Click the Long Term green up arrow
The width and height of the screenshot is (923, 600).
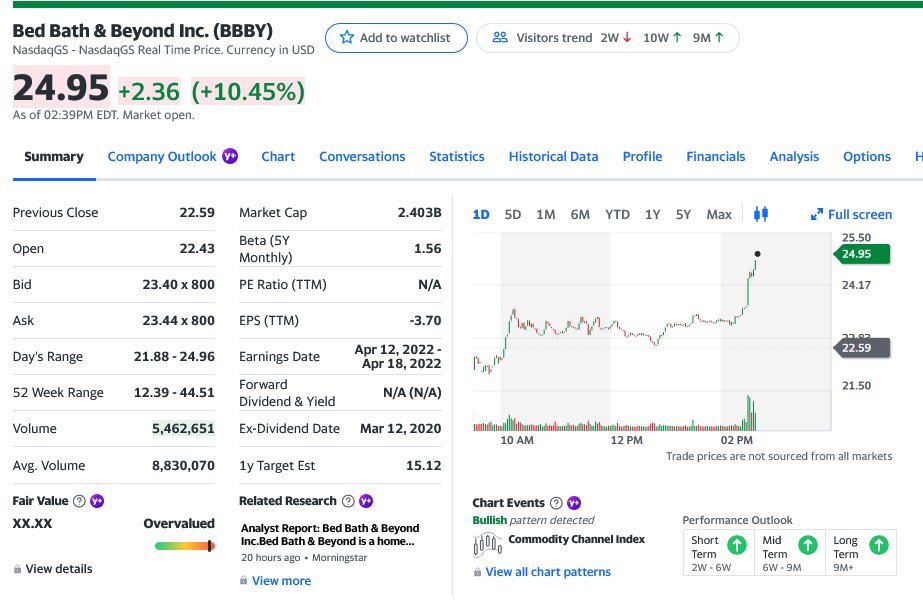click(x=879, y=545)
